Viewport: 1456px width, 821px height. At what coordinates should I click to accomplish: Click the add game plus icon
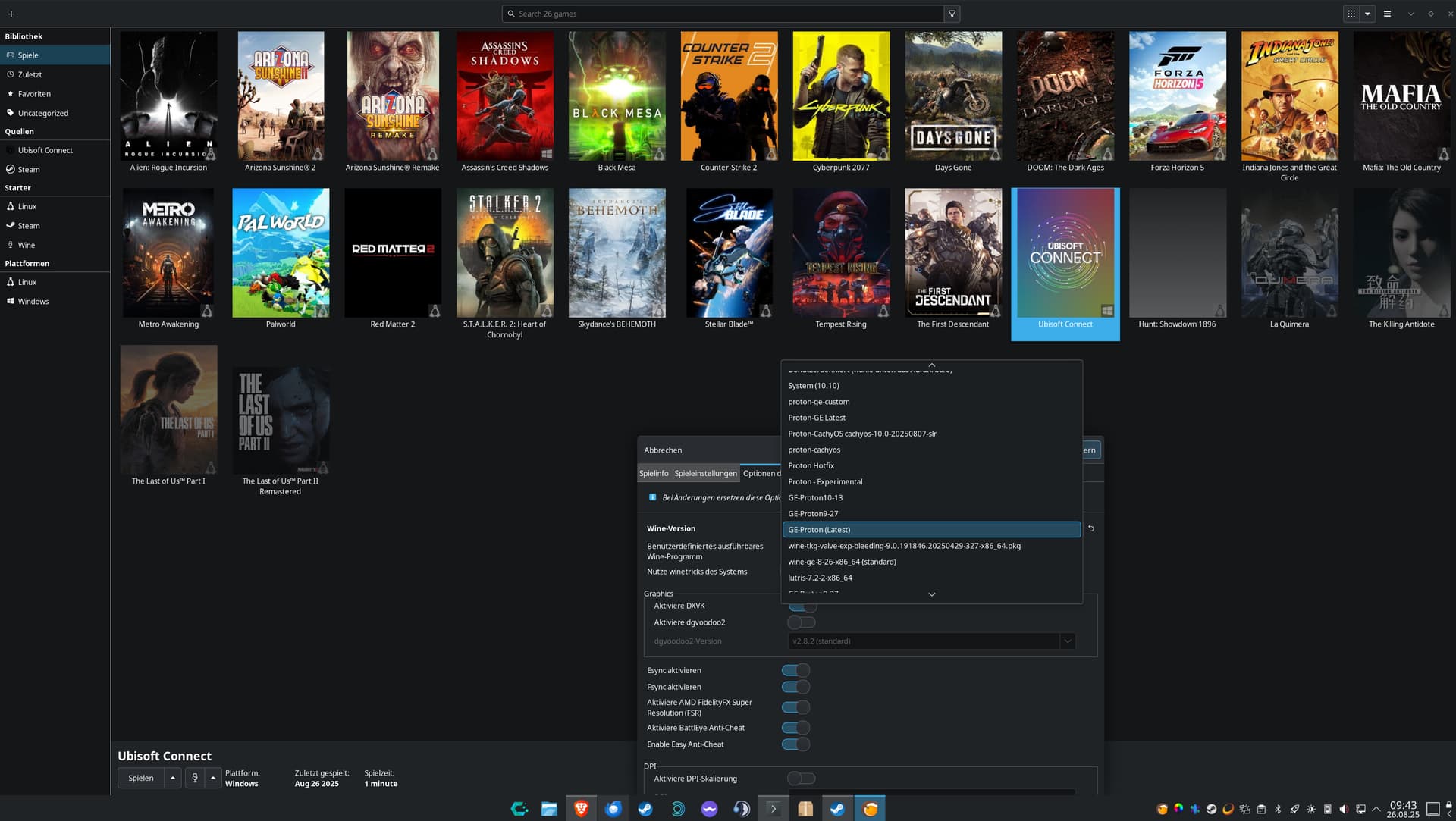tap(11, 14)
